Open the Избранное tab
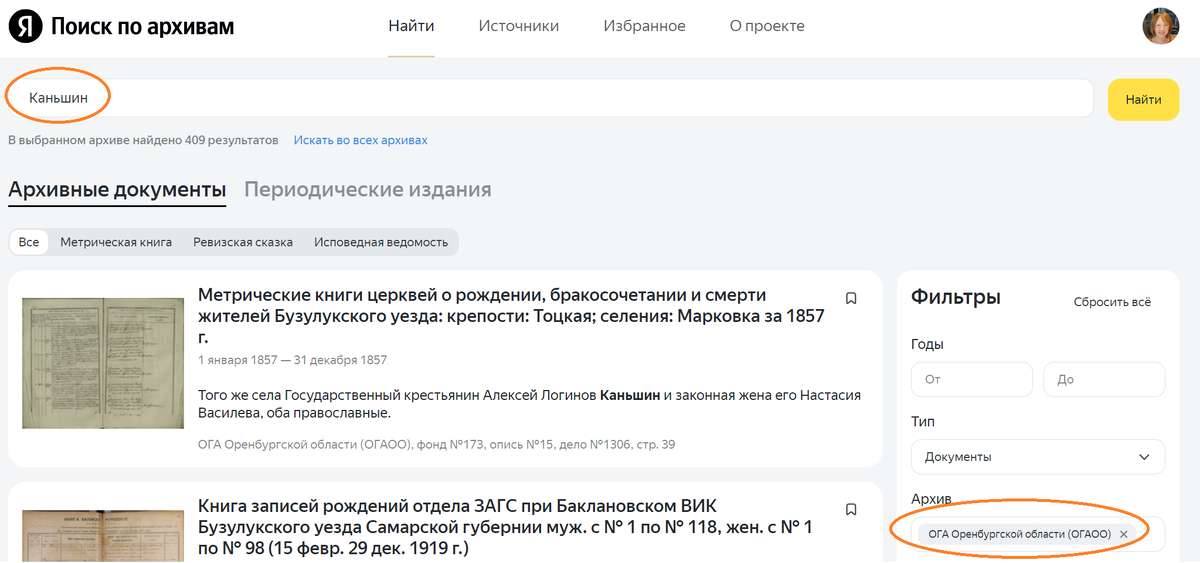Viewport: 1200px width, 563px height. coord(644,26)
